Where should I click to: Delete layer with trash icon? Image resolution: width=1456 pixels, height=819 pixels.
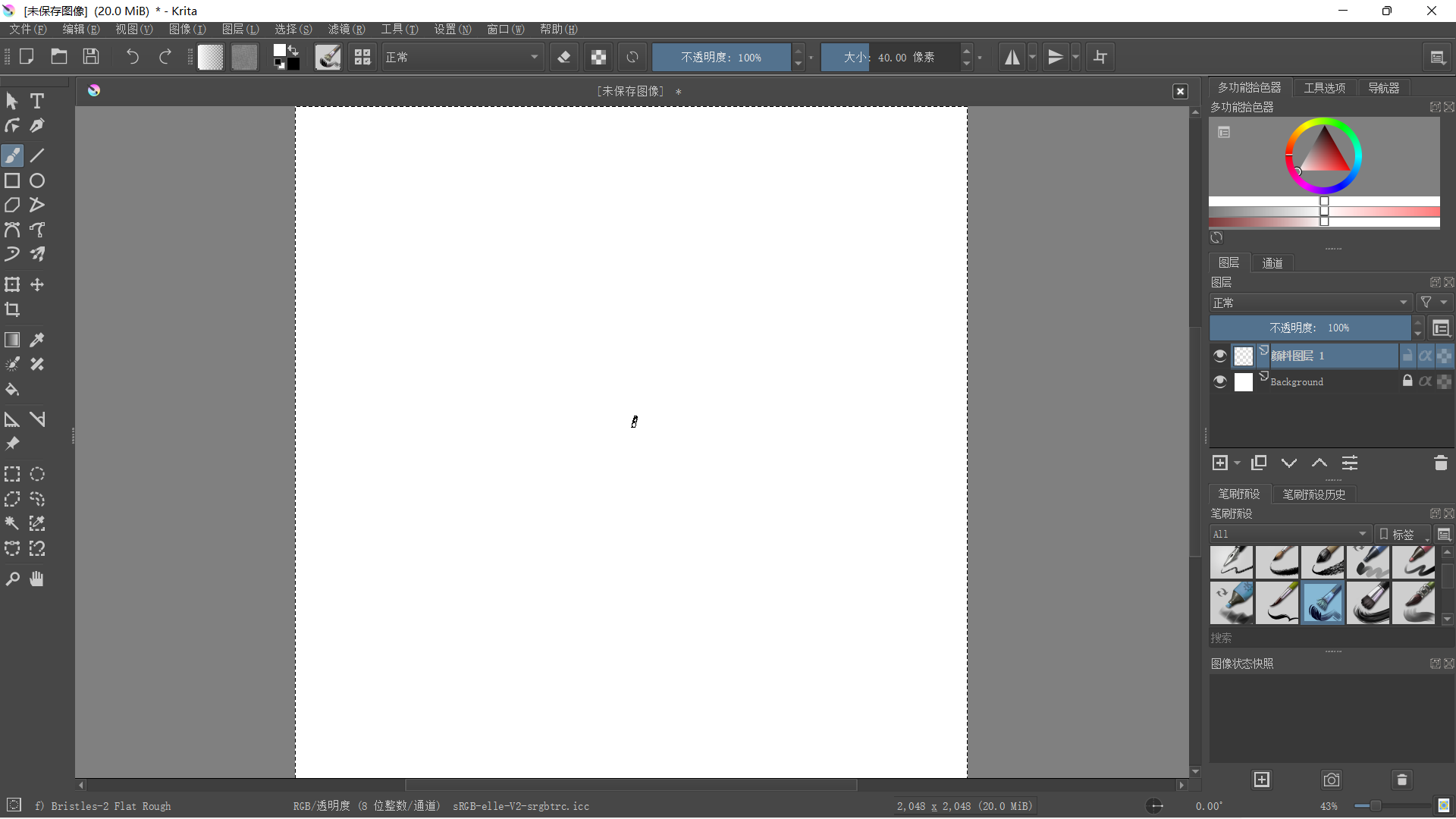click(1441, 463)
